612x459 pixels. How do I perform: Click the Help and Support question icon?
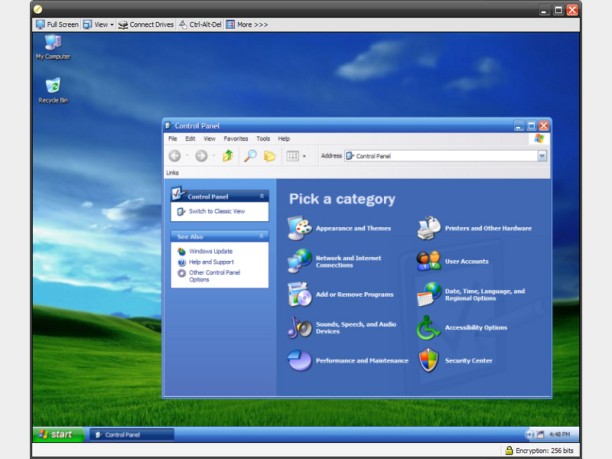(181, 262)
